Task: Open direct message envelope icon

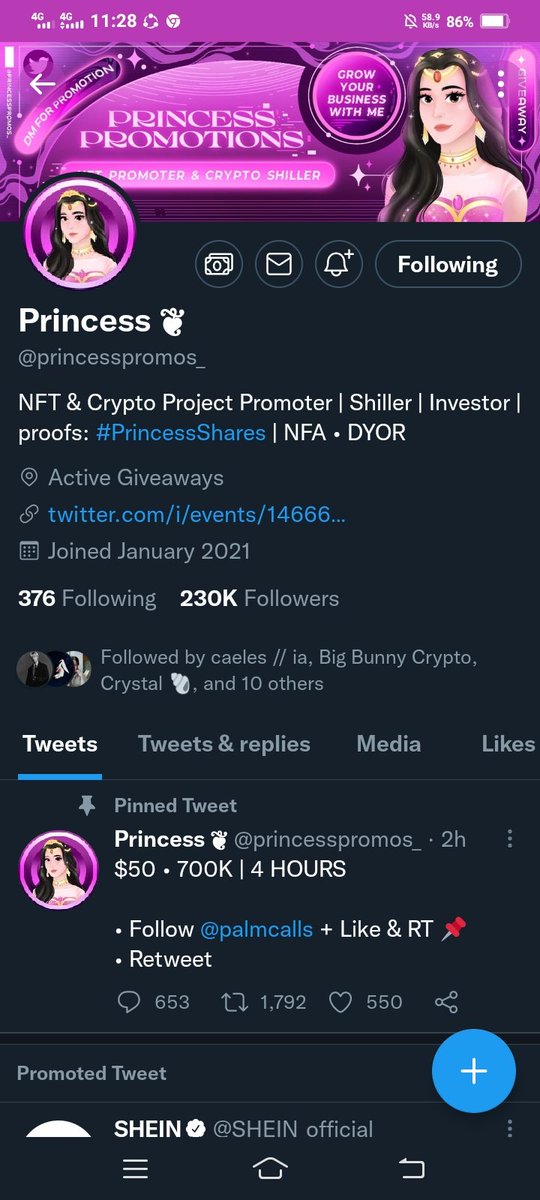Action: tap(279, 264)
